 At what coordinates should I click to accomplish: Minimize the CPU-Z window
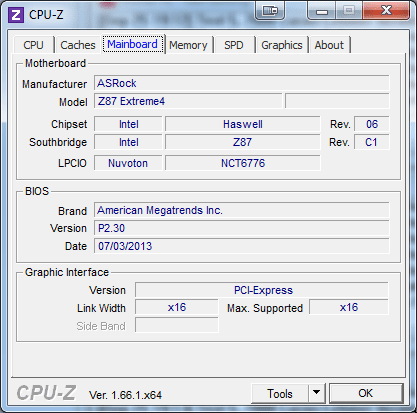tap(322, 11)
